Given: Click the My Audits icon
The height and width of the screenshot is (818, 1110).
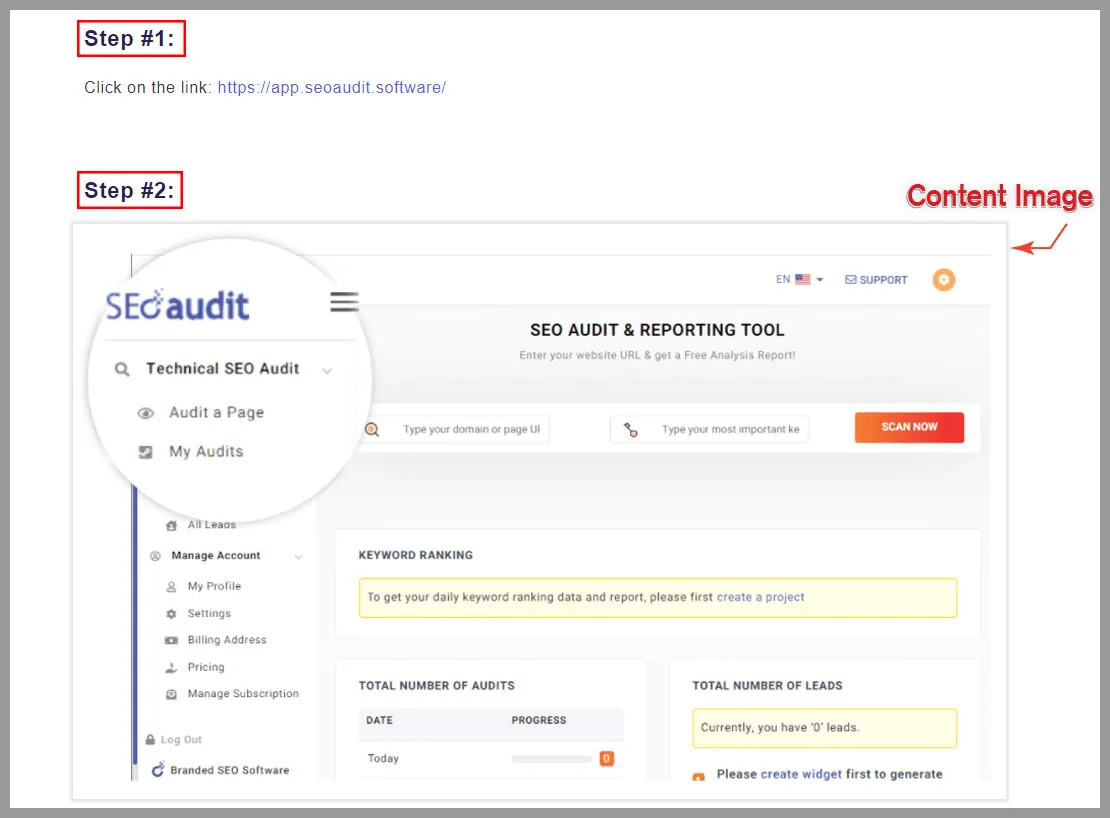Looking at the screenshot, I should 145,452.
